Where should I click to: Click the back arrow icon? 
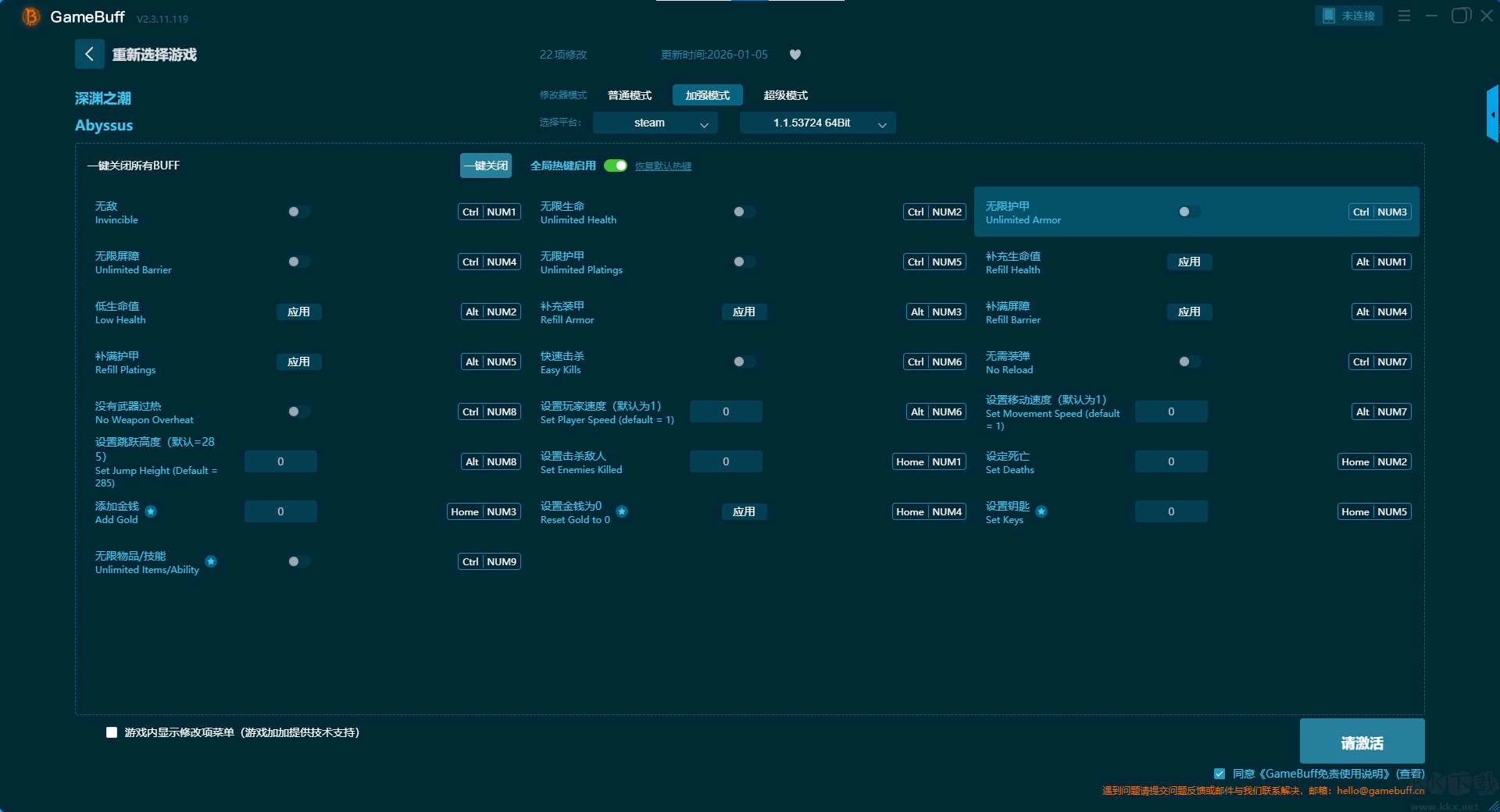click(89, 54)
